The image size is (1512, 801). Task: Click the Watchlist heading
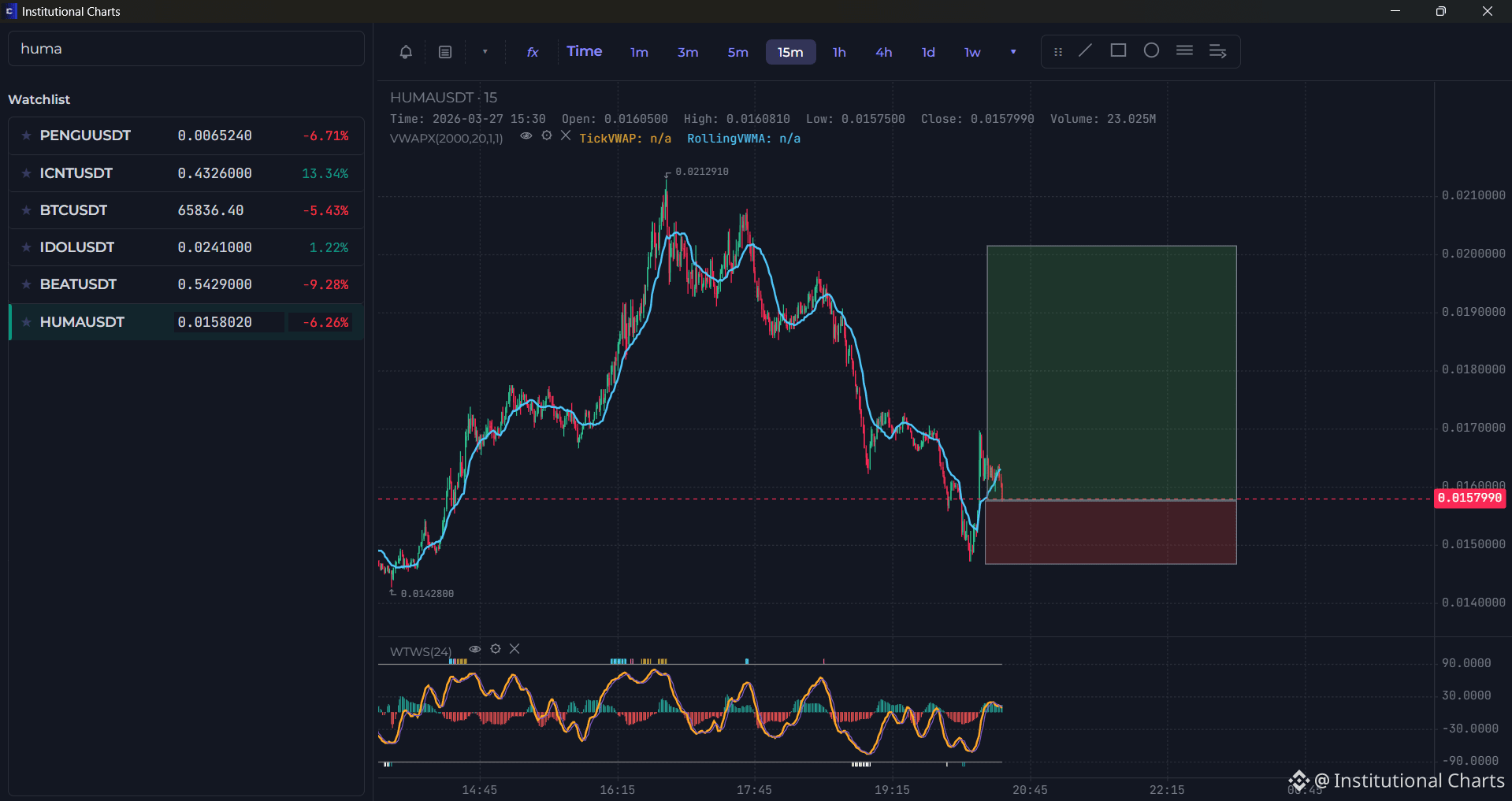click(39, 99)
